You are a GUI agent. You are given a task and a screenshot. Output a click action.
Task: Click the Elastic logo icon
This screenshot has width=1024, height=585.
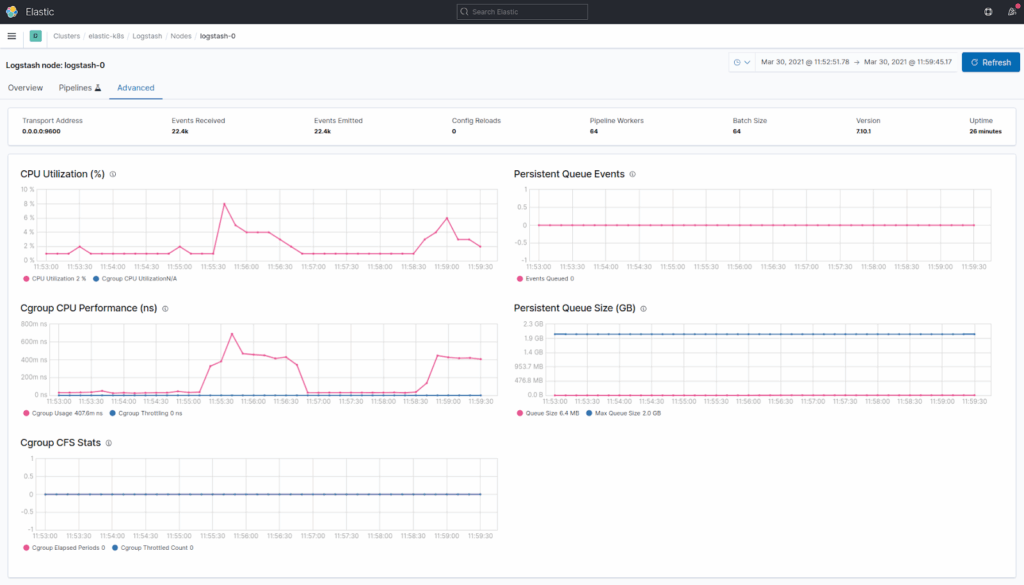12,12
